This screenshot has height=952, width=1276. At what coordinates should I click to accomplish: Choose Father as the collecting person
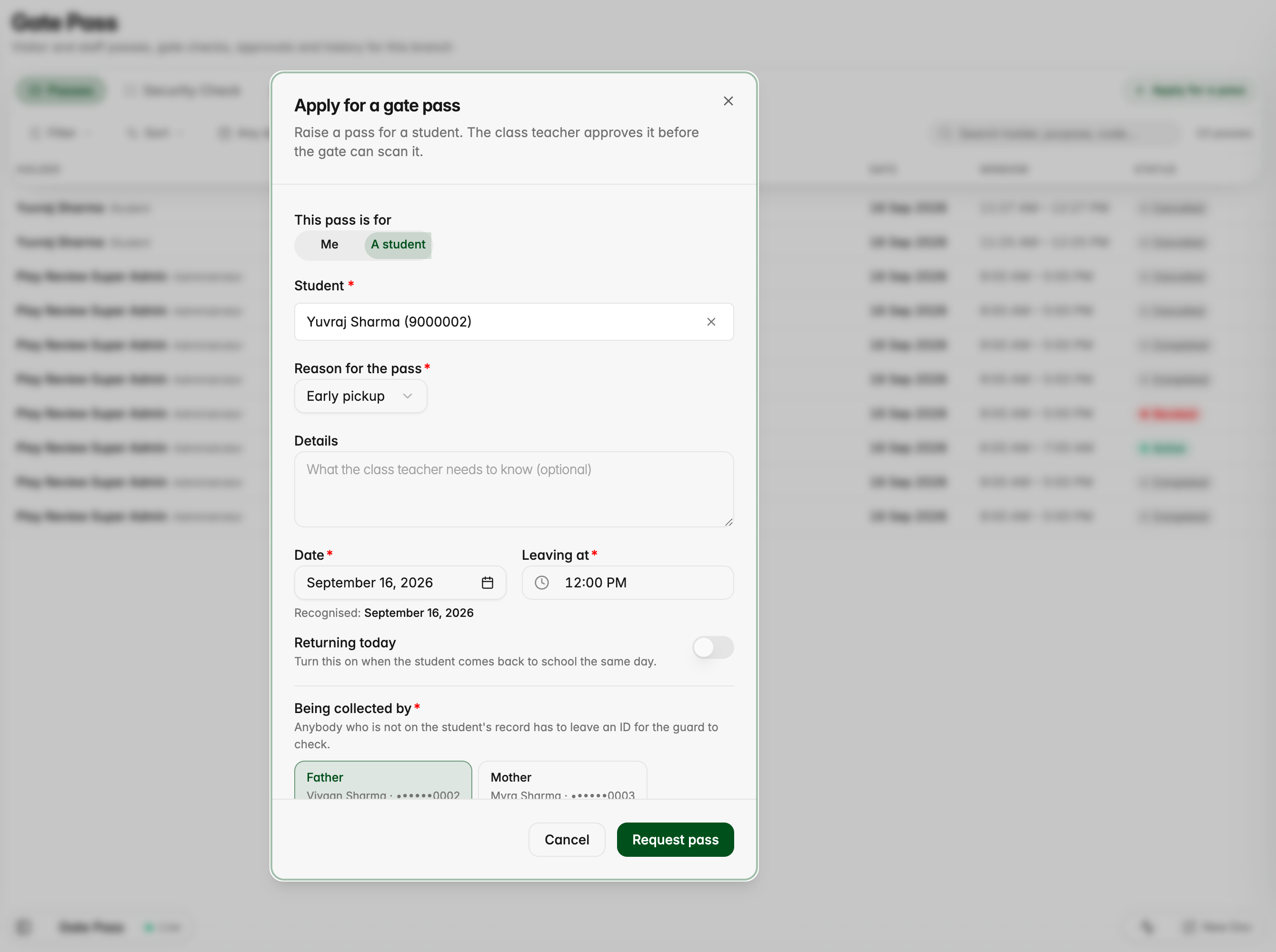pos(383,781)
